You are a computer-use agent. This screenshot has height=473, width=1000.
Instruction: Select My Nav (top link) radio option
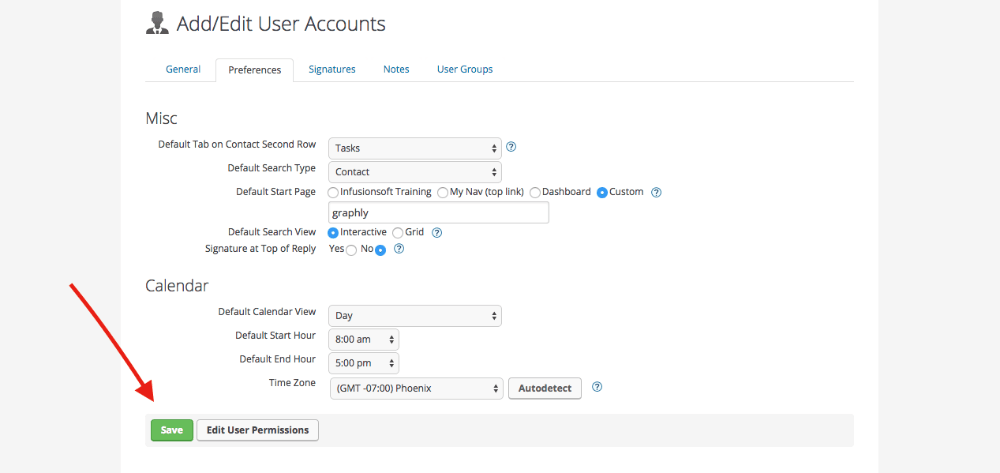[x=443, y=193]
